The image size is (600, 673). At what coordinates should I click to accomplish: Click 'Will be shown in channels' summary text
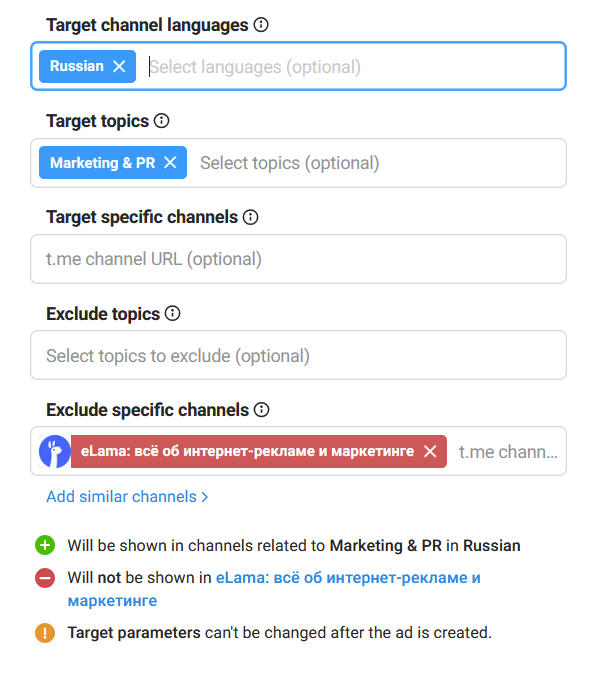pos(294,546)
